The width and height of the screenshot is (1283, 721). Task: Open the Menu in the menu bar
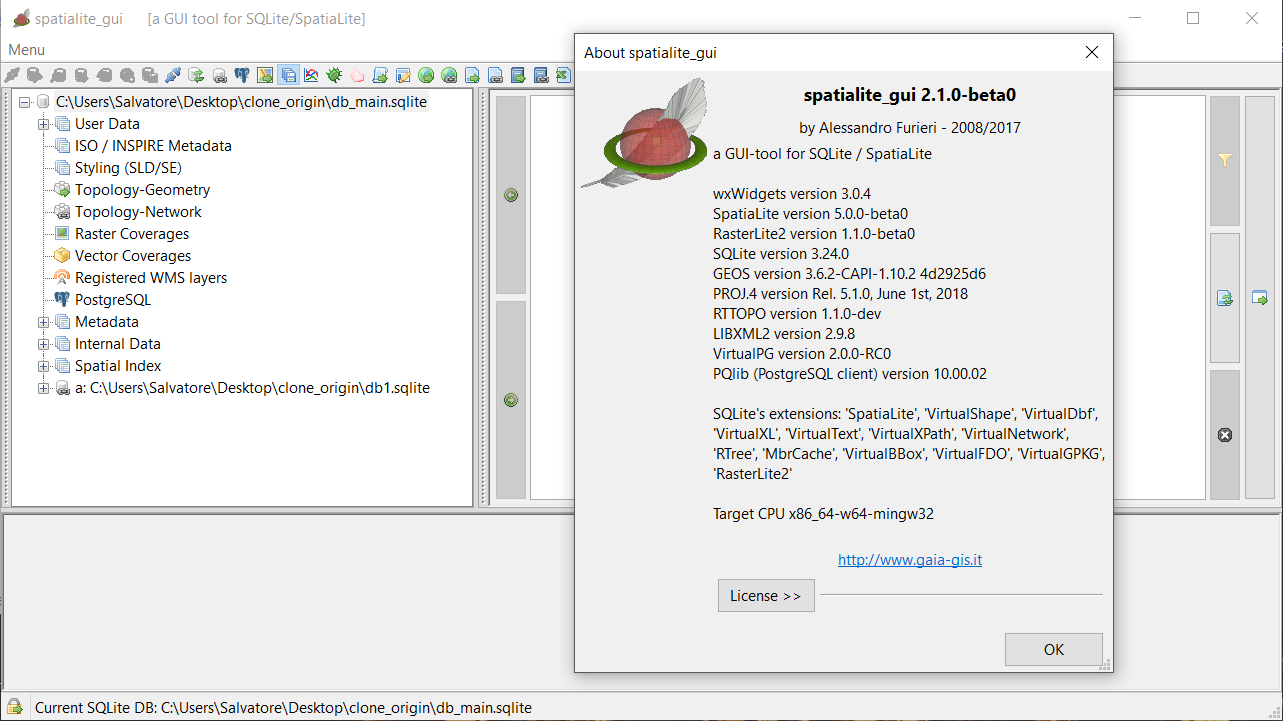[x=27, y=50]
